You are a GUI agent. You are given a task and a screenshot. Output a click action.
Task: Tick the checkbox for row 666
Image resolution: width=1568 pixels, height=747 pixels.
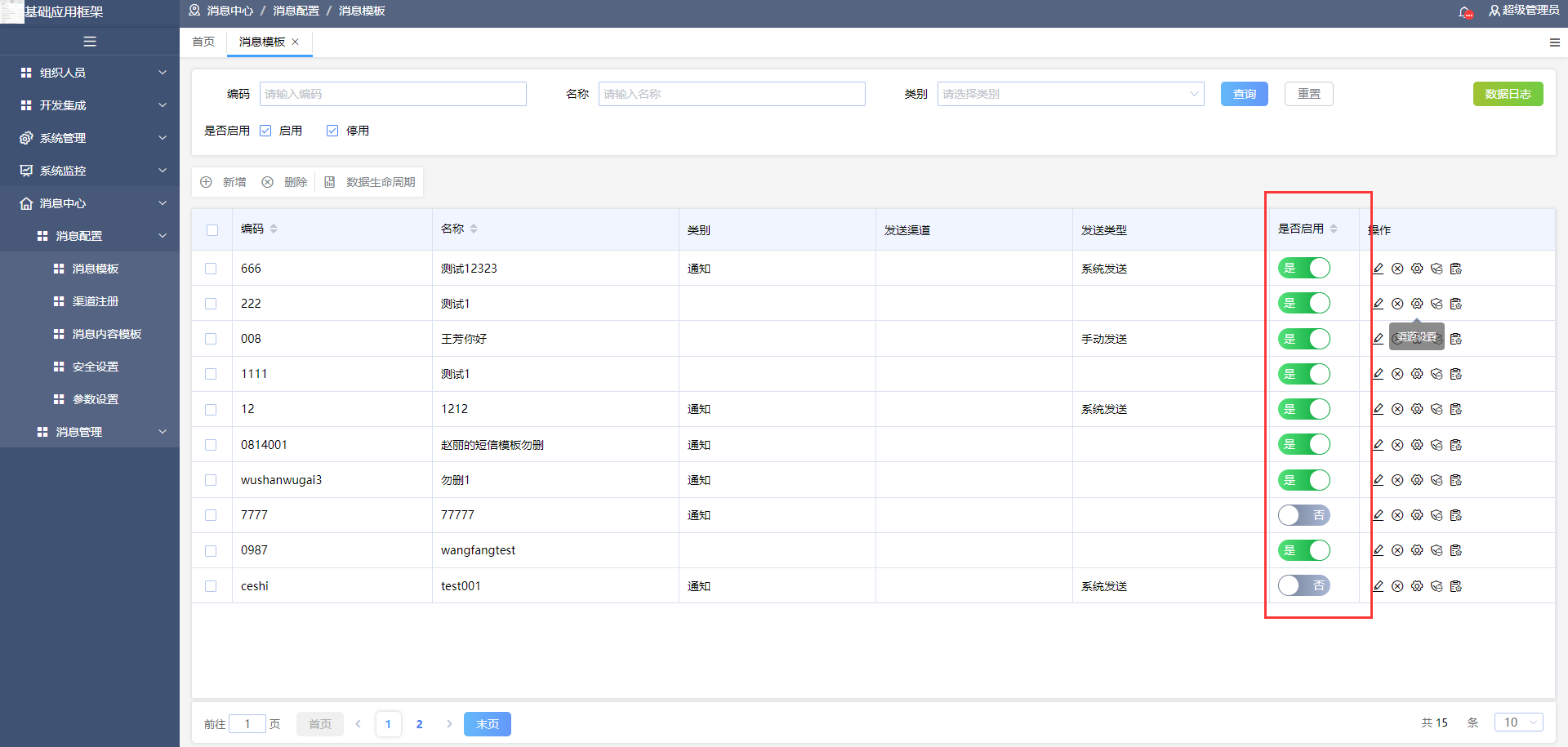pyautogui.click(x=211, y=269)
